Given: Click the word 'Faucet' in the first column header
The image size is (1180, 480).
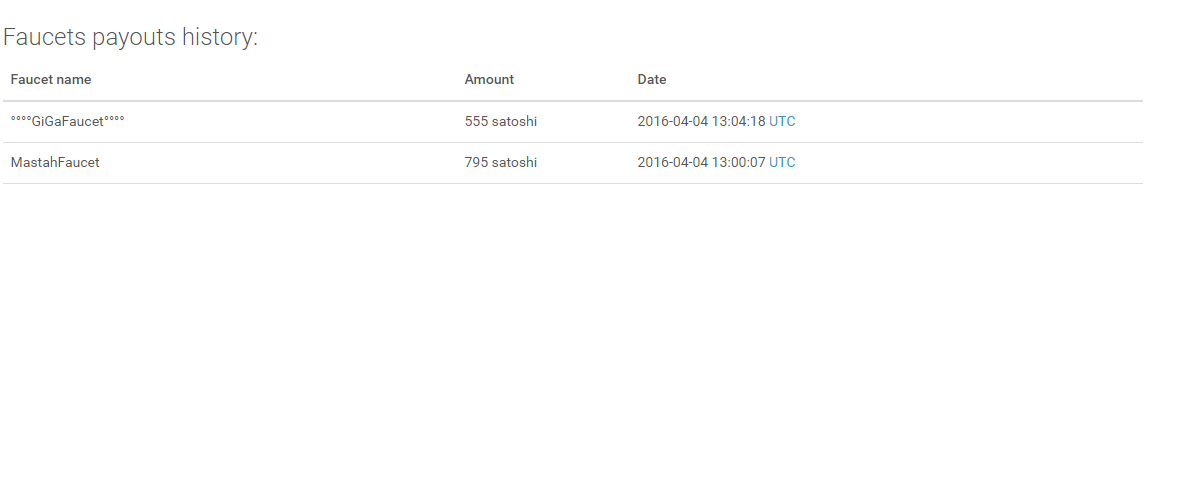Looking at the screenshot, I should (31, 80).
